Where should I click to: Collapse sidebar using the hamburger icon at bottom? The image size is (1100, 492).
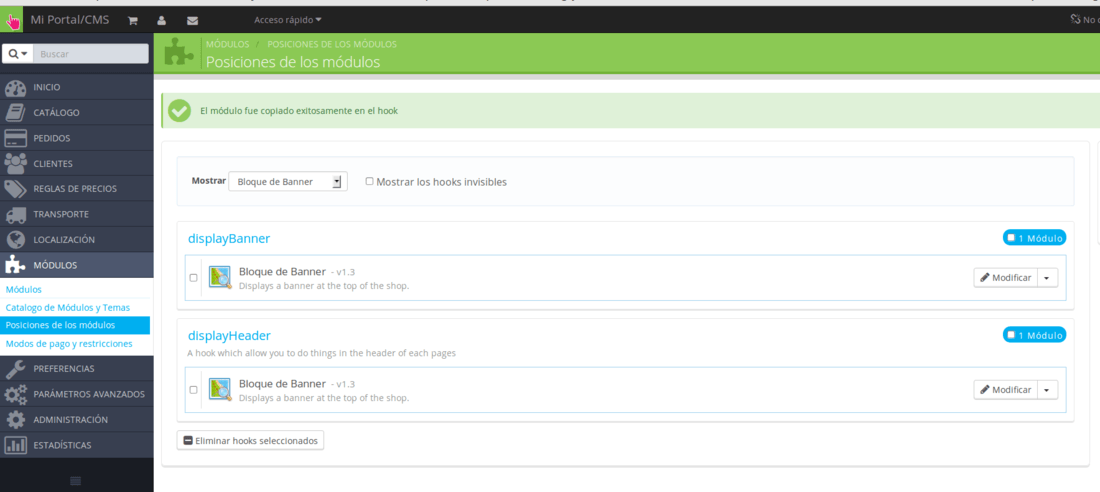(76, 481)
